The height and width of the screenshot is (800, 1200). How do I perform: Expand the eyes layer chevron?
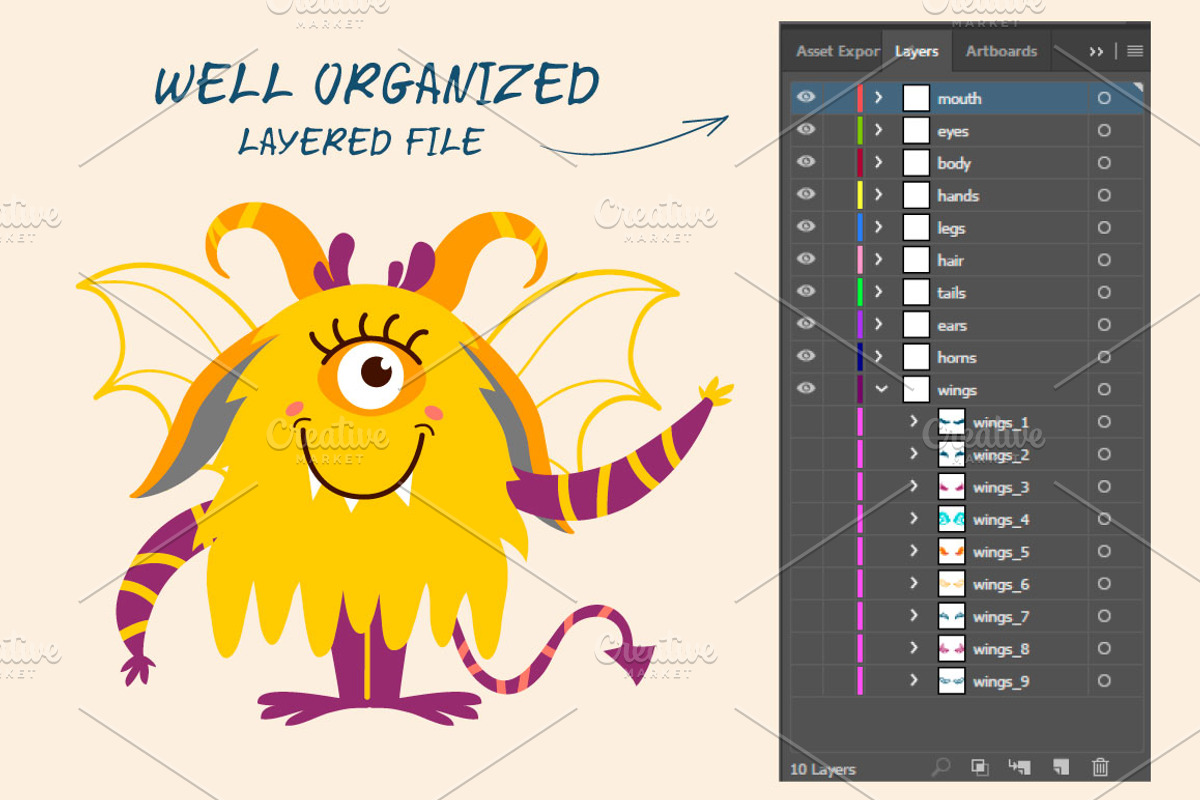(x=879, y=130)
